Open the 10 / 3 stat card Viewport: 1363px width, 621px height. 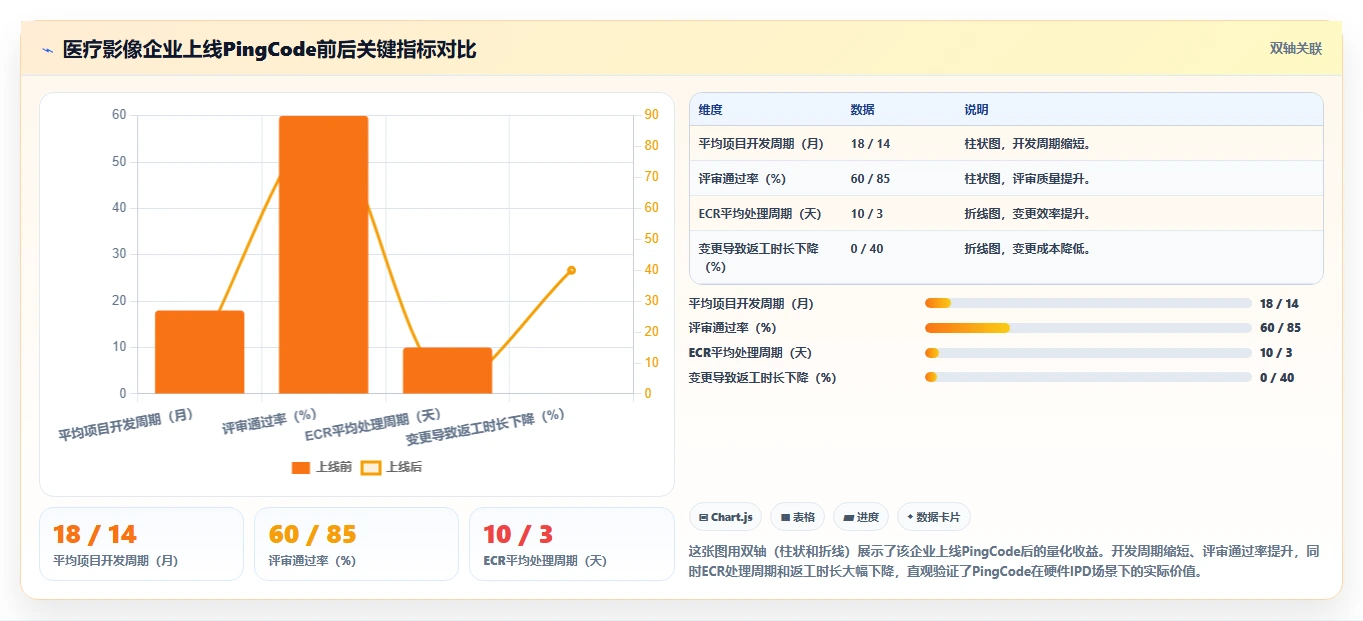[571, 544]
